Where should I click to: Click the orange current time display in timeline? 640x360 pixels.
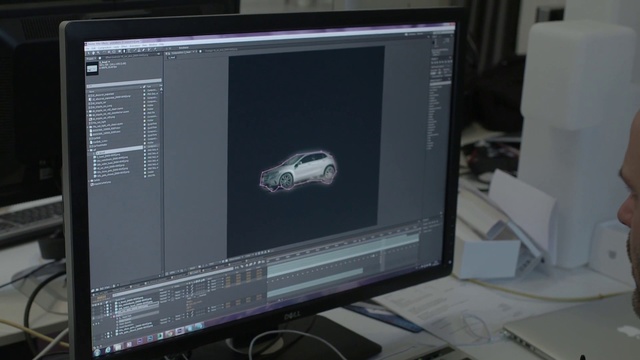101,298
